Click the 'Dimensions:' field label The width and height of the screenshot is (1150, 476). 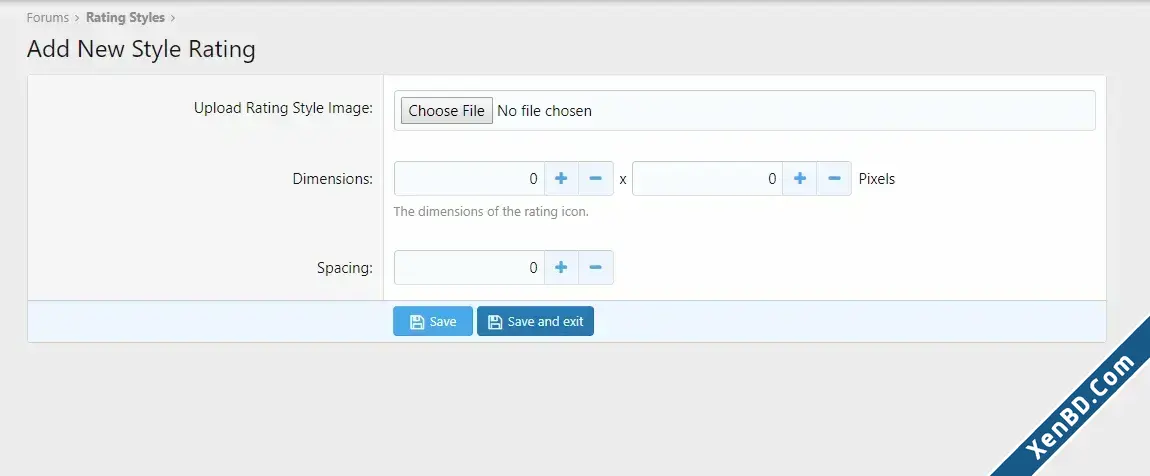[x=332, y=178]
